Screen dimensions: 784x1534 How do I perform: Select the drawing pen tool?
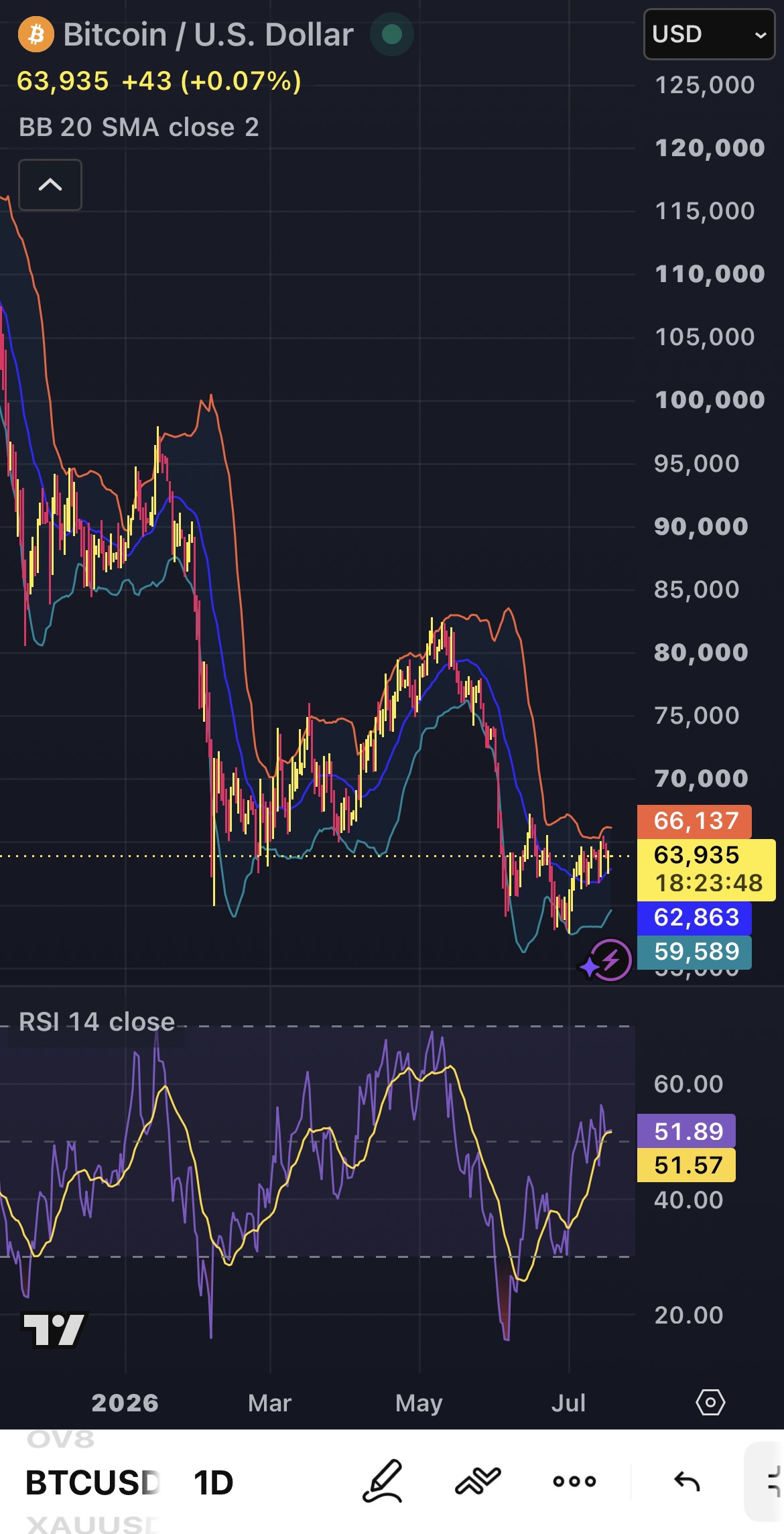point(383,1481)
